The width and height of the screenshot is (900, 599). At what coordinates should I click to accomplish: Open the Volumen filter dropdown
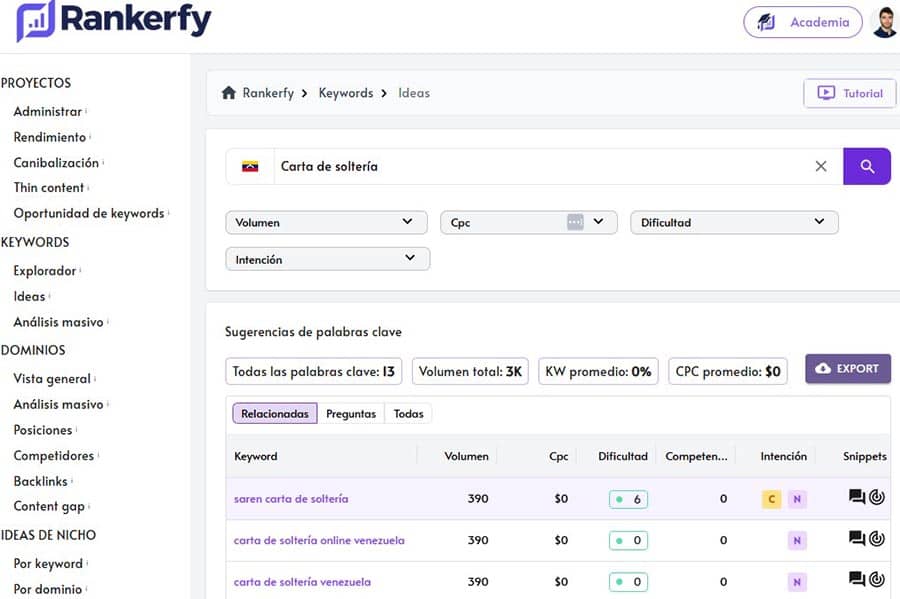pyautogui.click(x=326, y=222)
